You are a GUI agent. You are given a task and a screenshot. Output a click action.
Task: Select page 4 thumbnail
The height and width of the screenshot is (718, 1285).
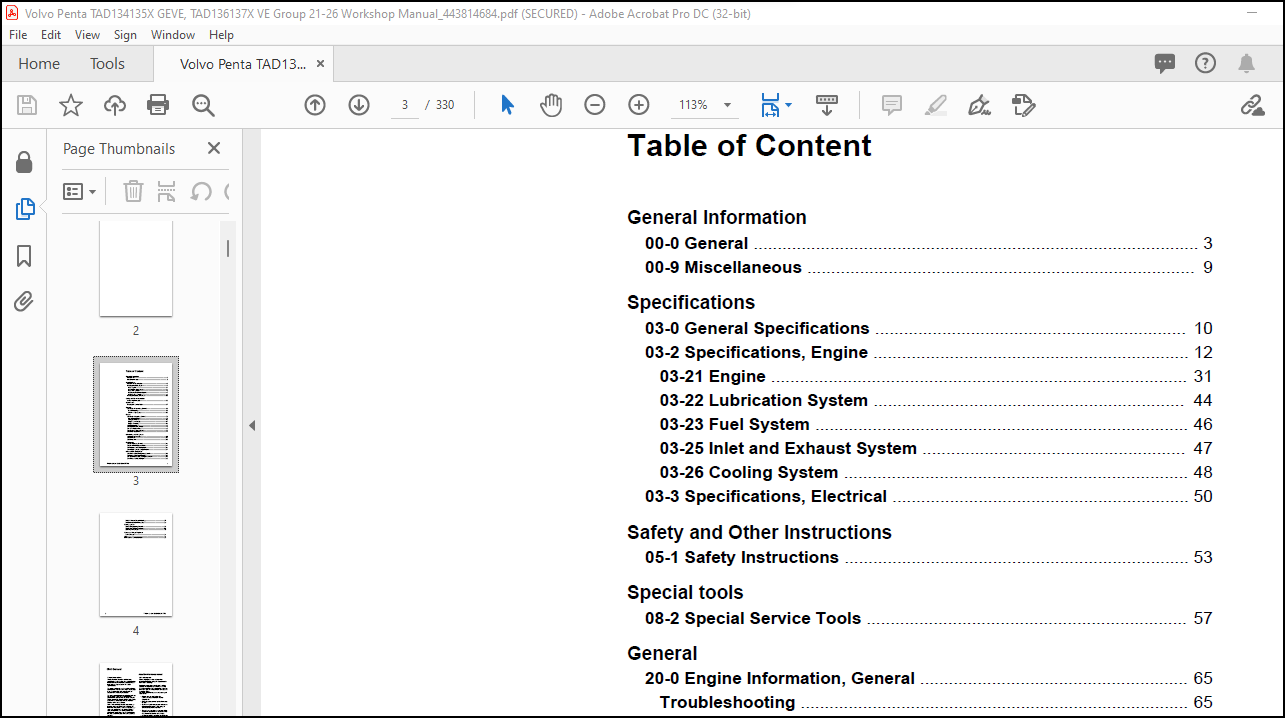(x=136, y=565)
